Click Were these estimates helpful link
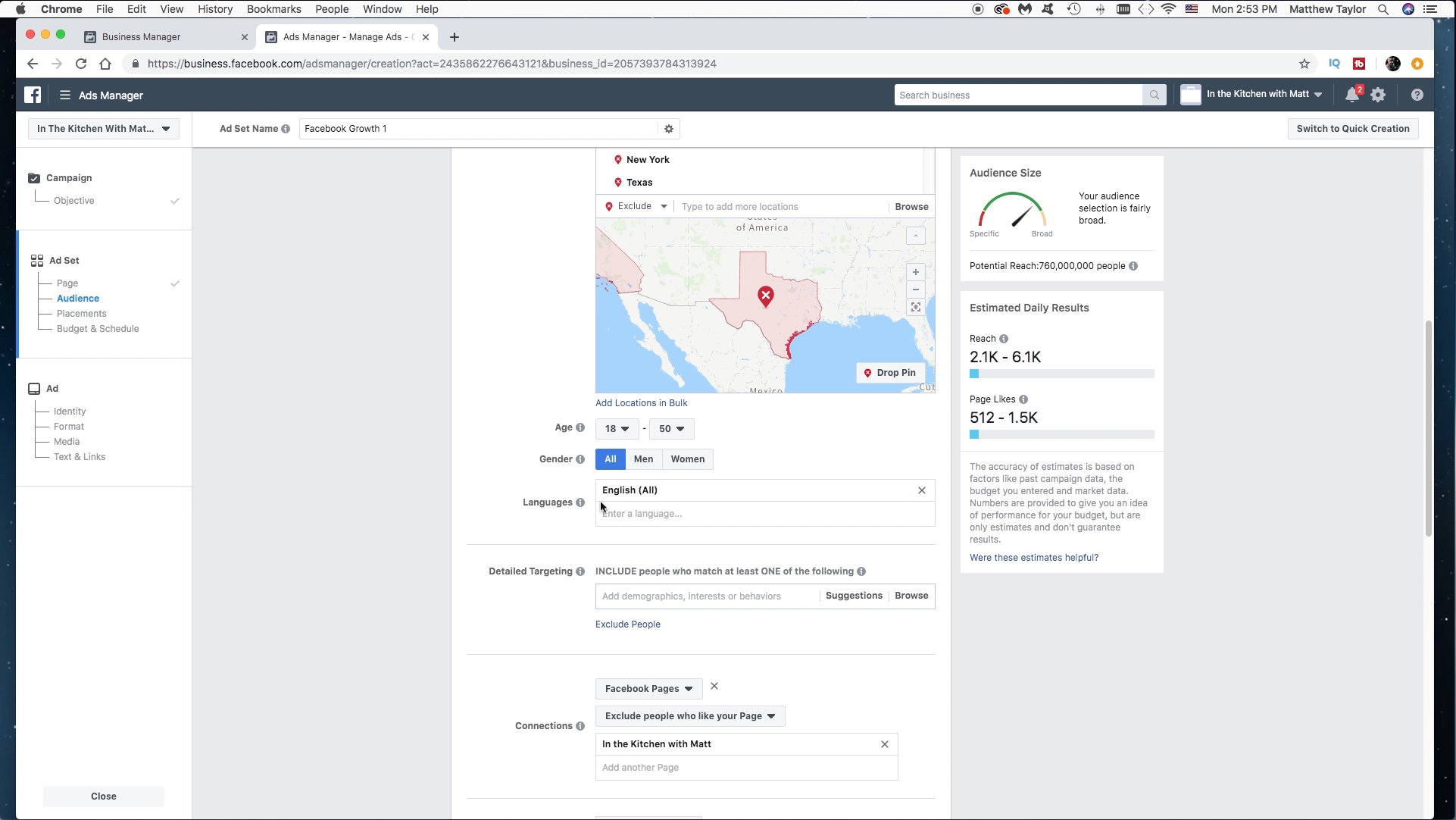The height and width of the screenshot is (820, 1456). [1034, 558]
